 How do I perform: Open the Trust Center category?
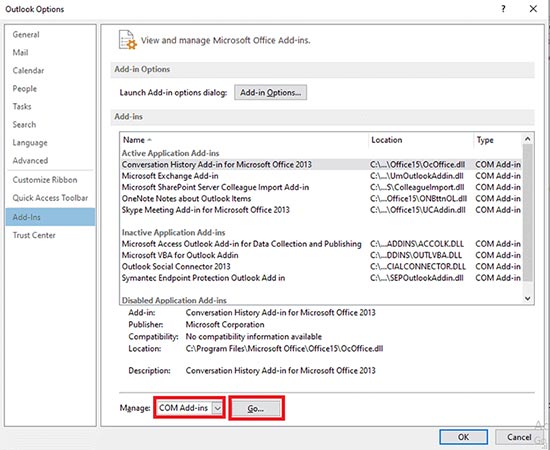(x=34, y=235)
